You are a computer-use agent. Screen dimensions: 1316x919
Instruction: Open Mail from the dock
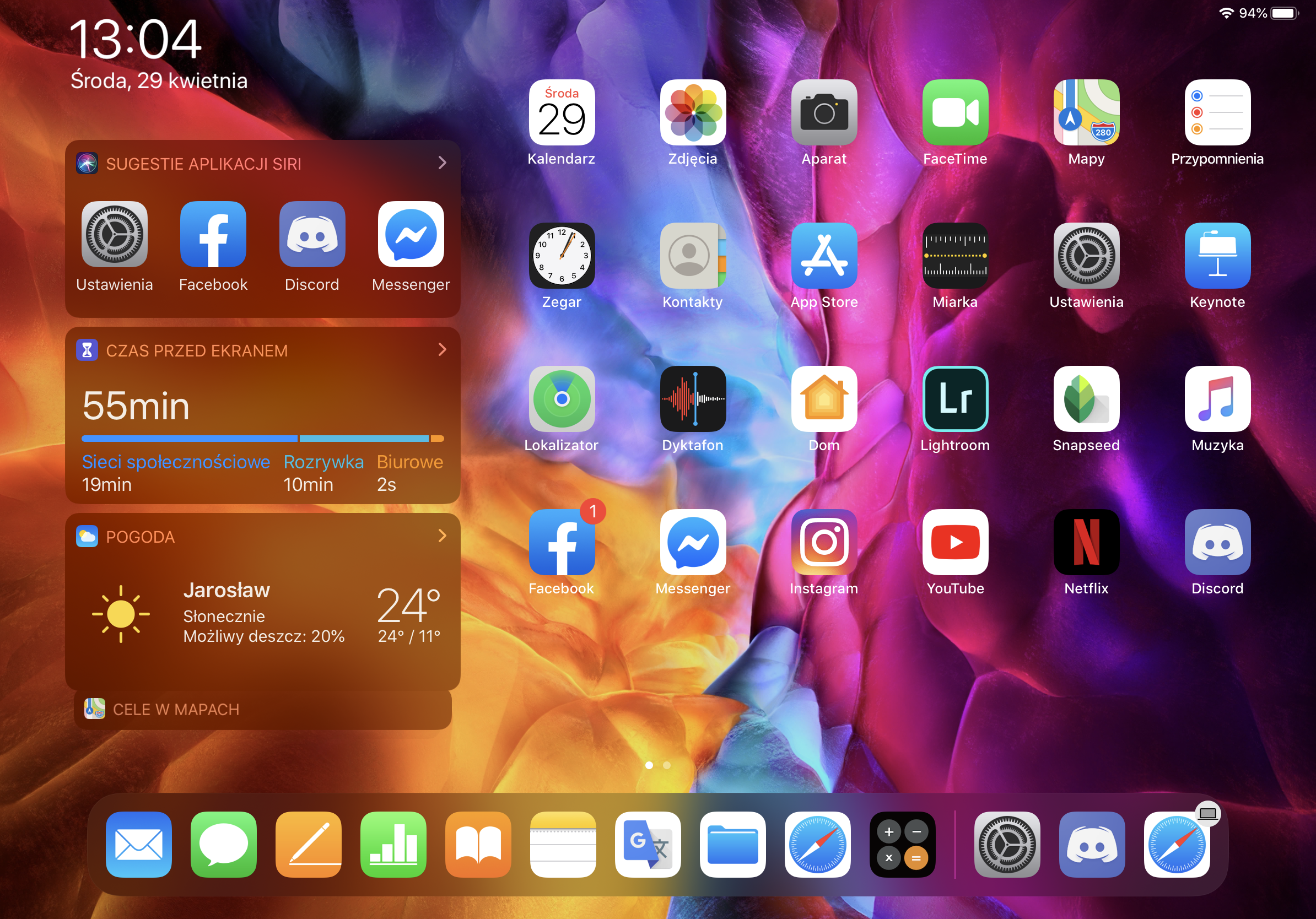pyautogui.click(x=139, y=845)
